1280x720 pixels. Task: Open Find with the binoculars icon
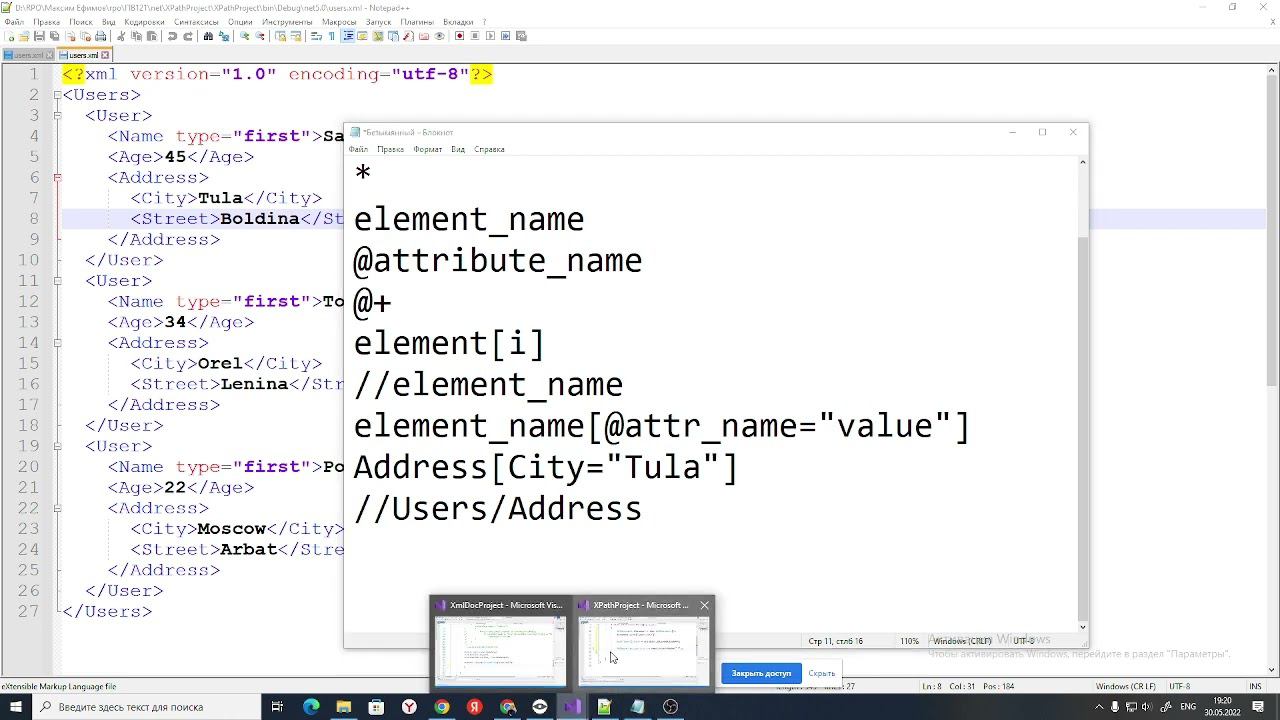point(208,36)
